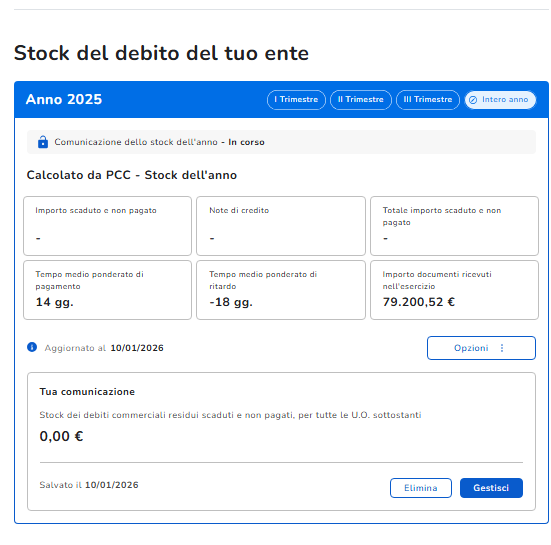
Task: Click the three-dot icon in Opzioni
Action: pyautogui.click(x=502, y=348)
